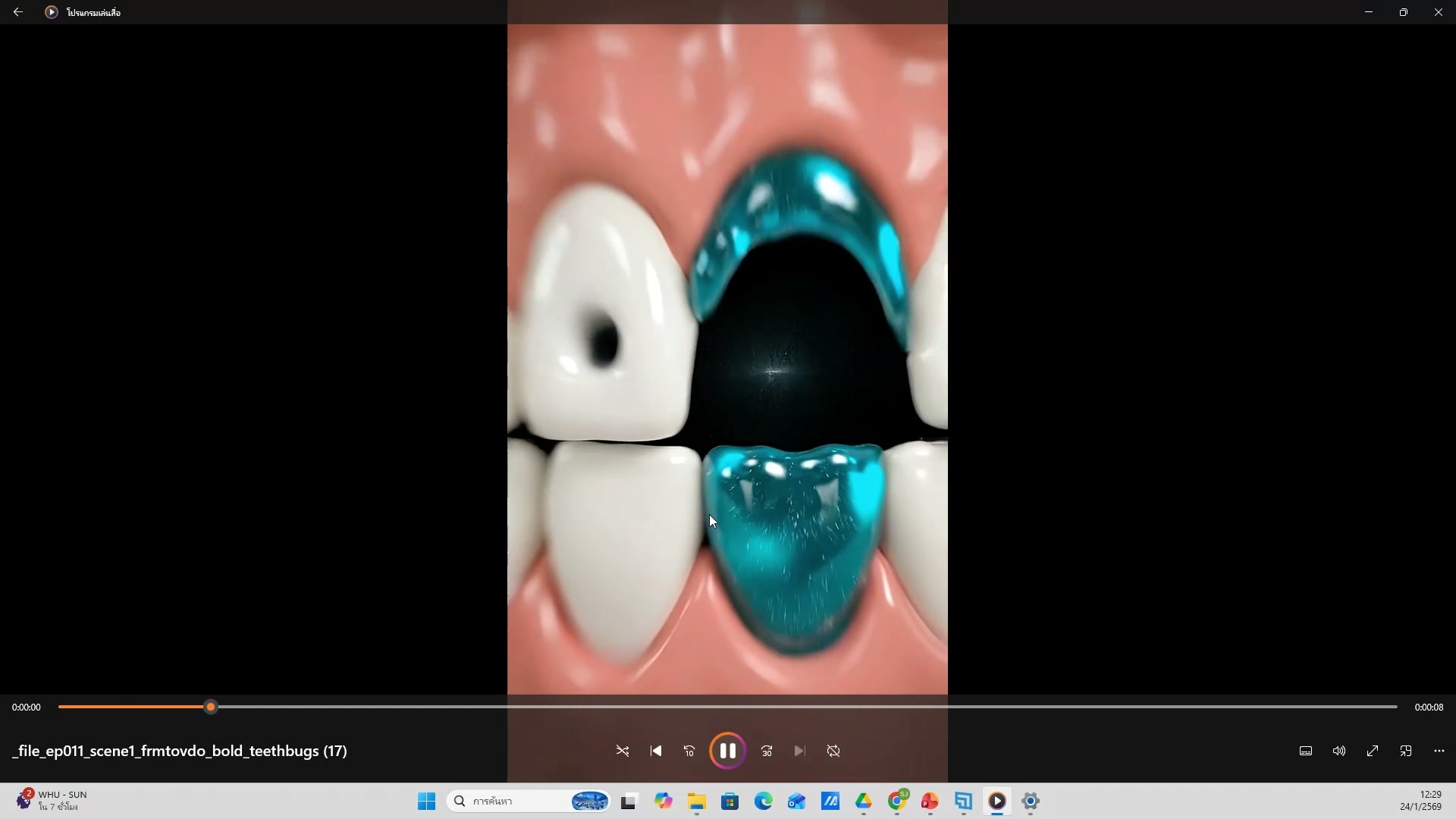The image size is (1456, 819).
Task: Open the Windows Start menu
Action: [427, 801]
